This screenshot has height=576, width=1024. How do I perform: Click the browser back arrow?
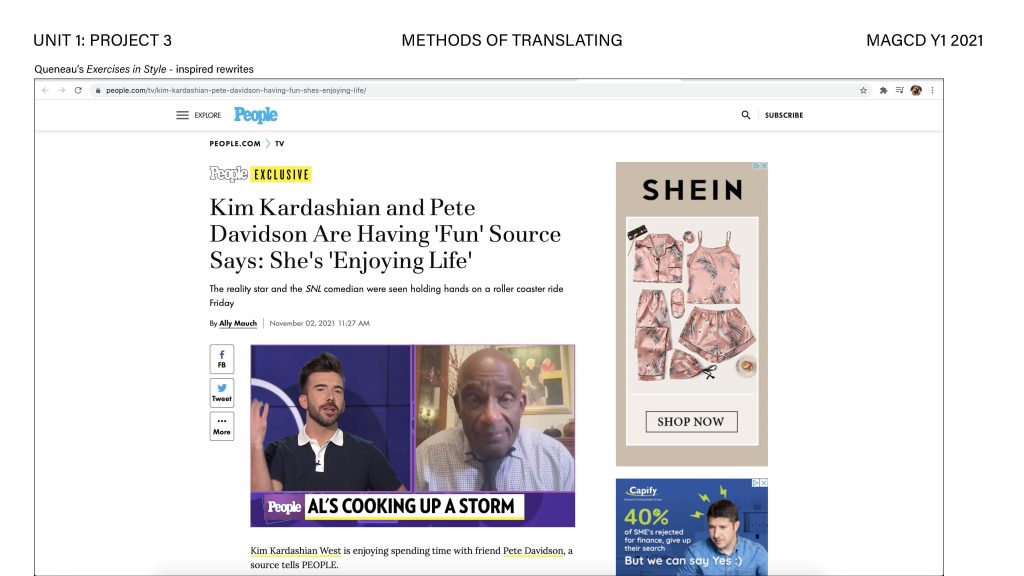pyautogui.click(x=45, y=90)
